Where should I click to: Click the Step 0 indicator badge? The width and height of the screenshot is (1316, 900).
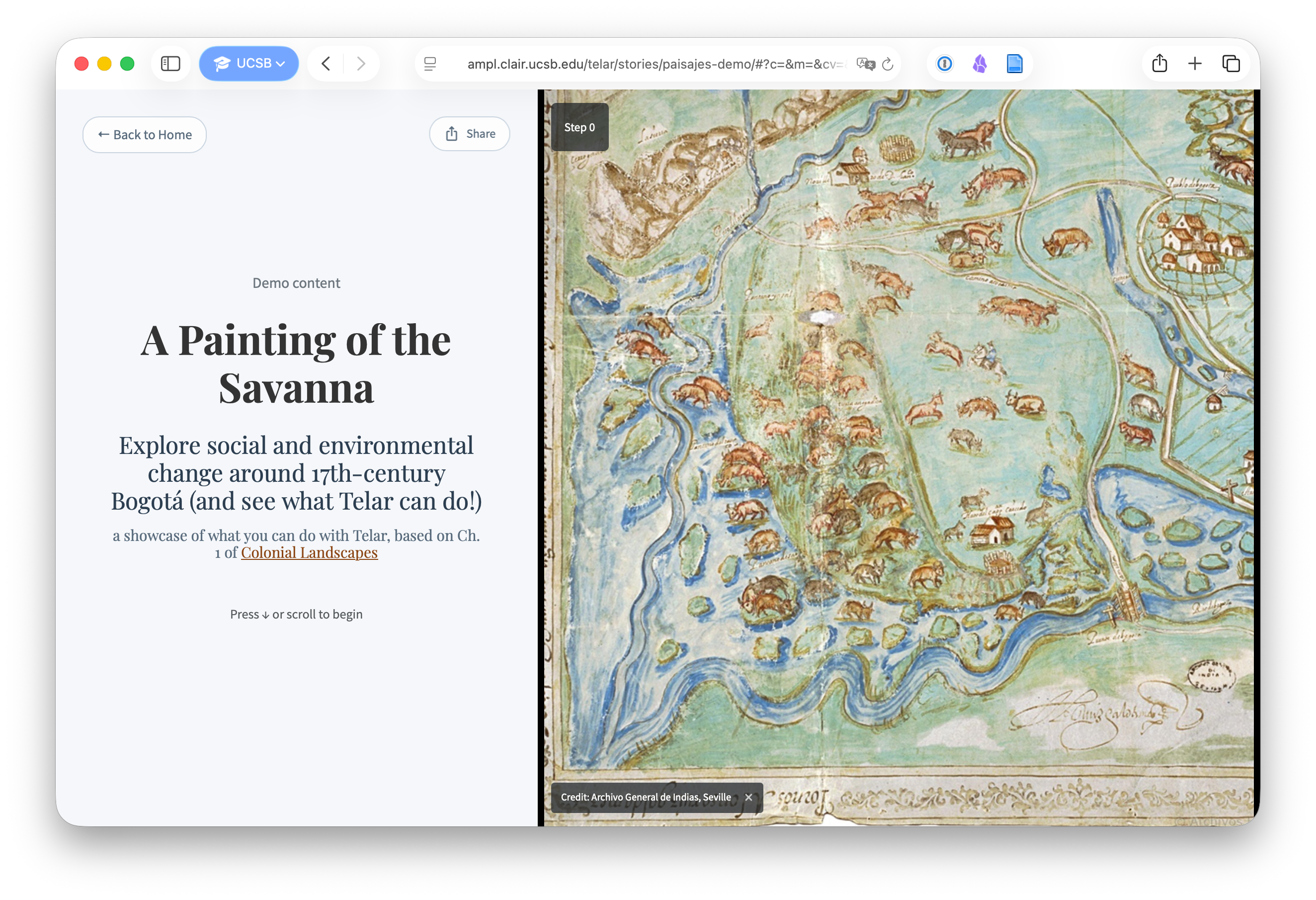pyautogui.click(x=579, y=127)
